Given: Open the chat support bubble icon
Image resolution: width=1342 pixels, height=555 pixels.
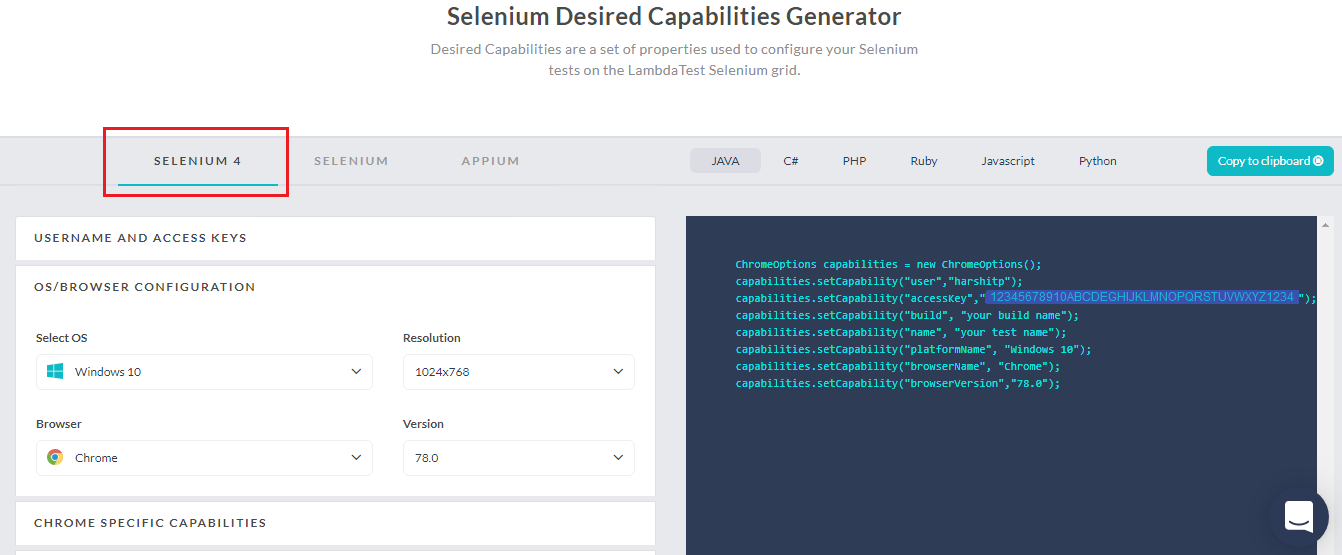Looking at the screenshot, I should point(1298,517).
